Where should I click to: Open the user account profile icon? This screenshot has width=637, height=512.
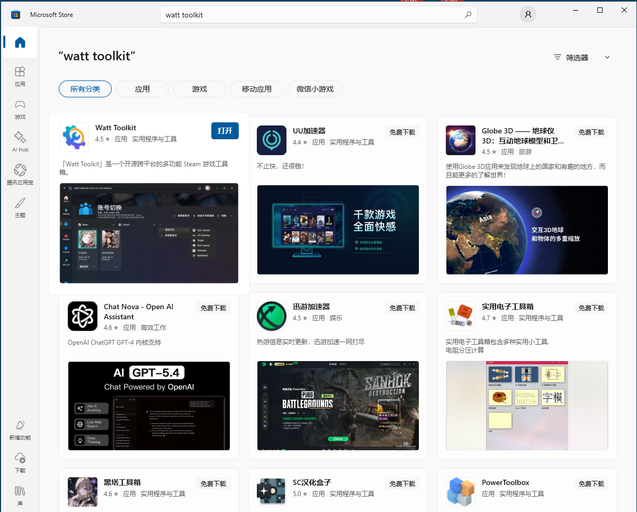[527, 15]
